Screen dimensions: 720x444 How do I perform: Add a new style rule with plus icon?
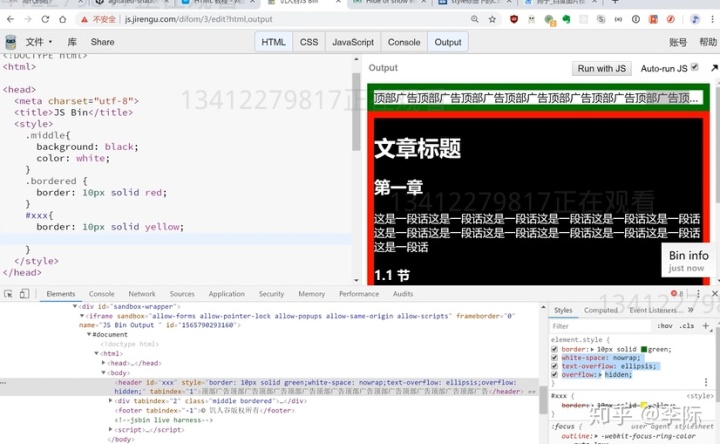point(706,326)
